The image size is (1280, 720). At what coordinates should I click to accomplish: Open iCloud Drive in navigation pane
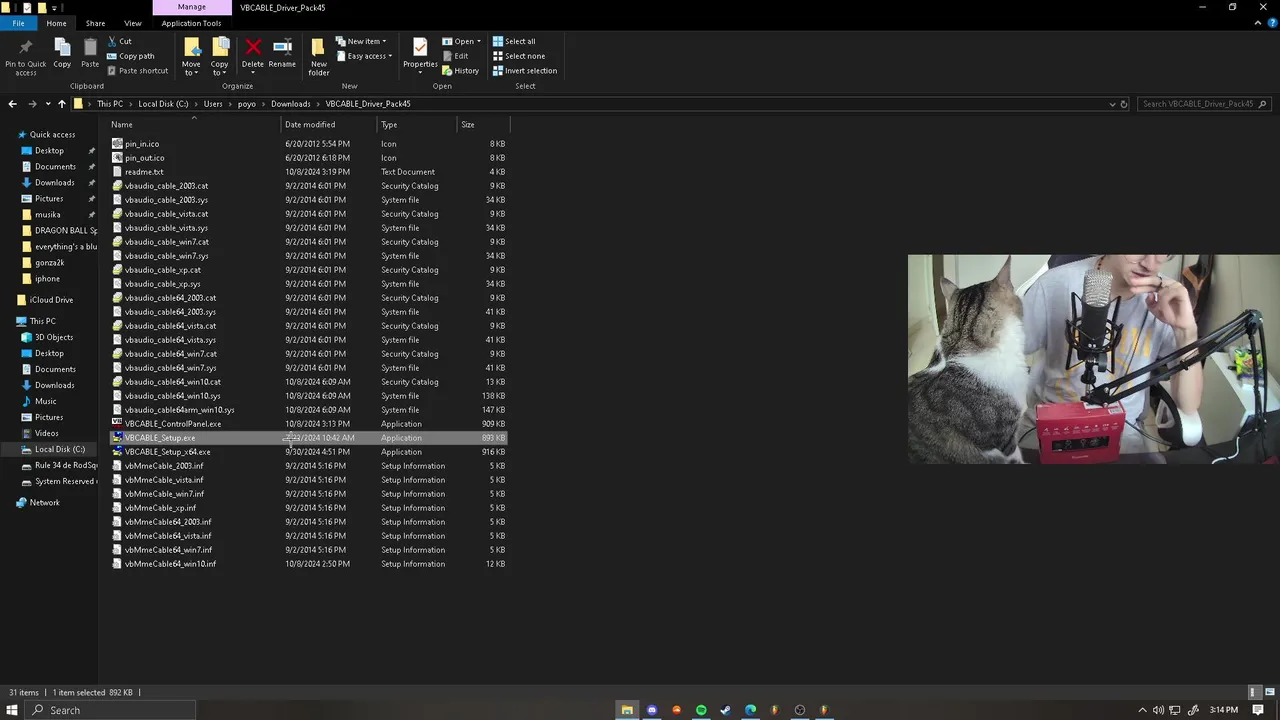[51, 300]
